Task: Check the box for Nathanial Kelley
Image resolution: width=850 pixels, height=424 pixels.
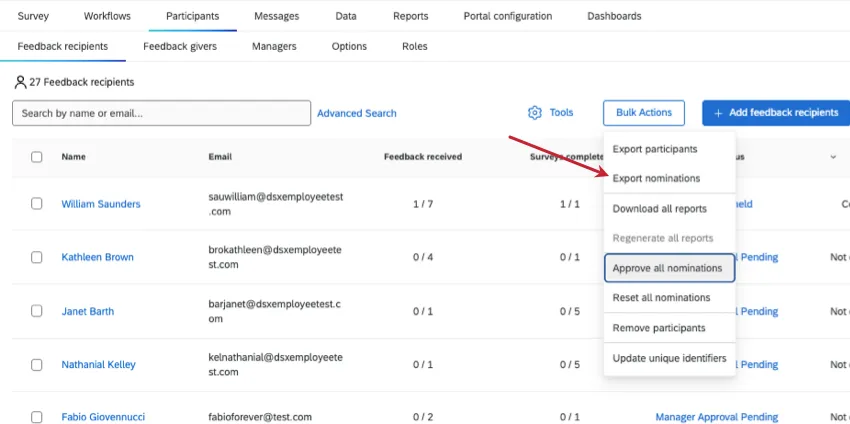Action: point(36,364)
